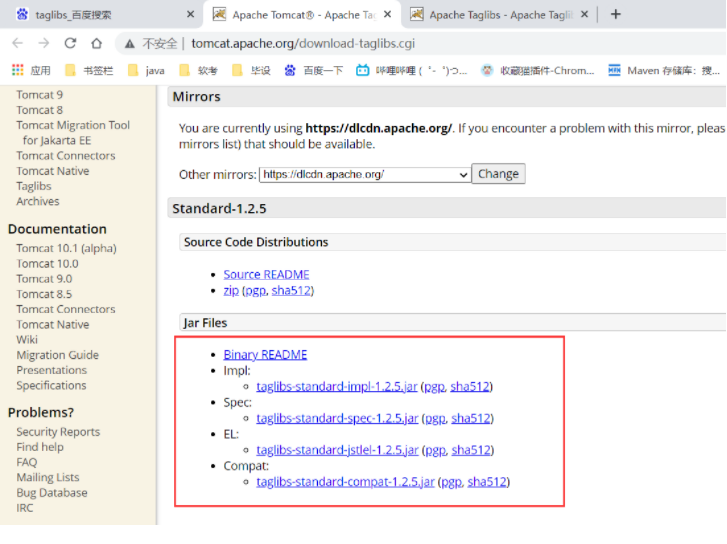Screen dimensions: 727x544
Task: Open sha512 link for impl jar
Action: pyautogui.click(x=470, y=386)
